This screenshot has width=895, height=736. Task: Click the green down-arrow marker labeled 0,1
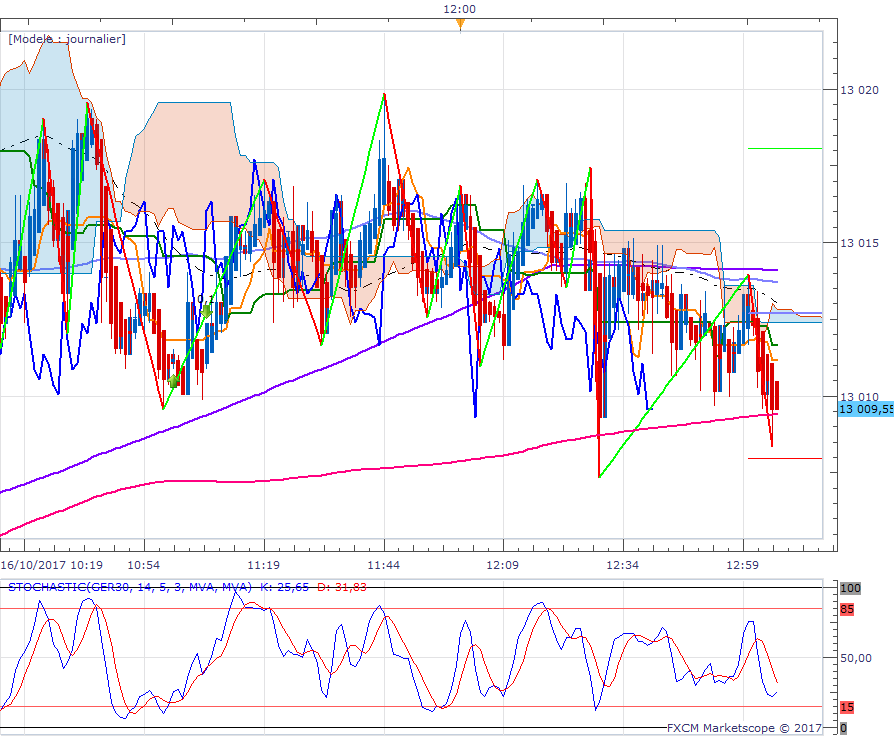coord(207,310)
